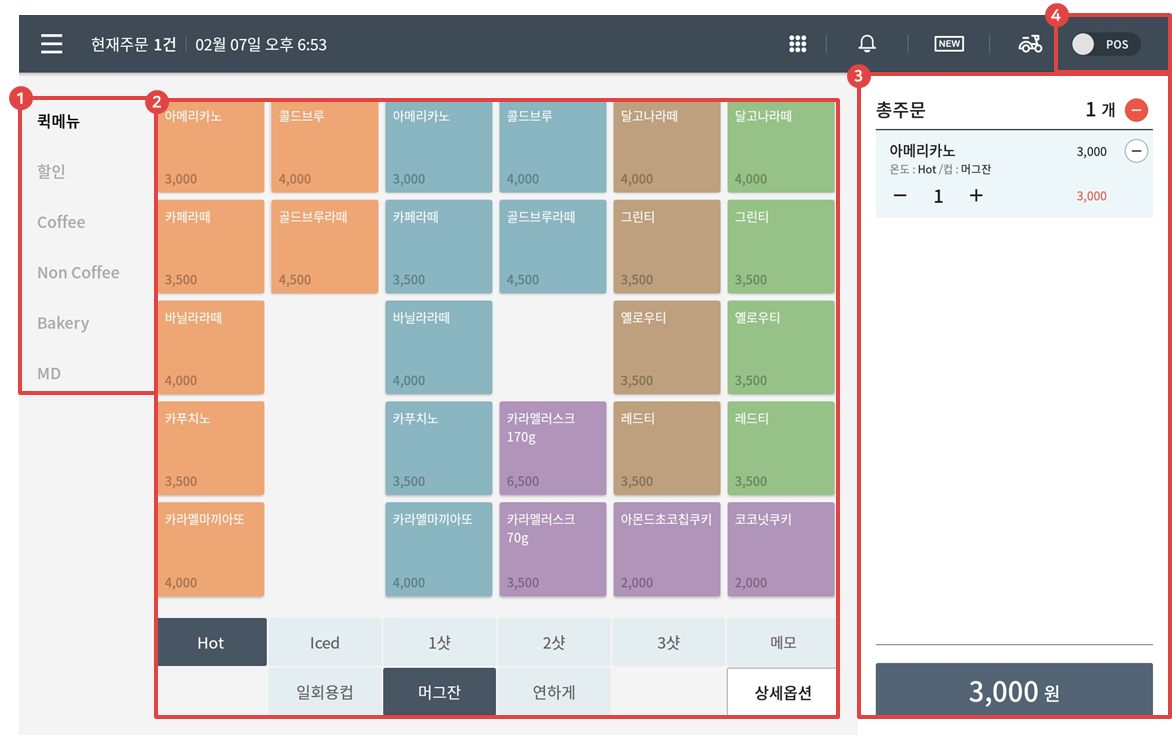This screenshot has height=735, width=1172.
Task: Add green 옐로우티 tile
Action: 781,347
